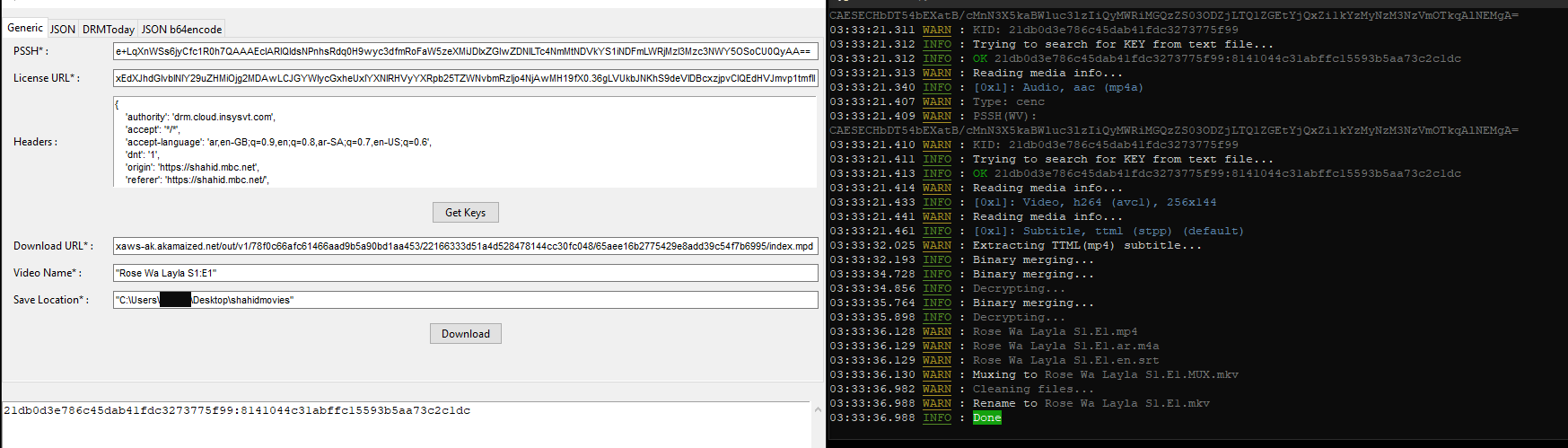Click the extracted key output box
The height and width of the screenshot is (448, 1568).
[406, 424]
